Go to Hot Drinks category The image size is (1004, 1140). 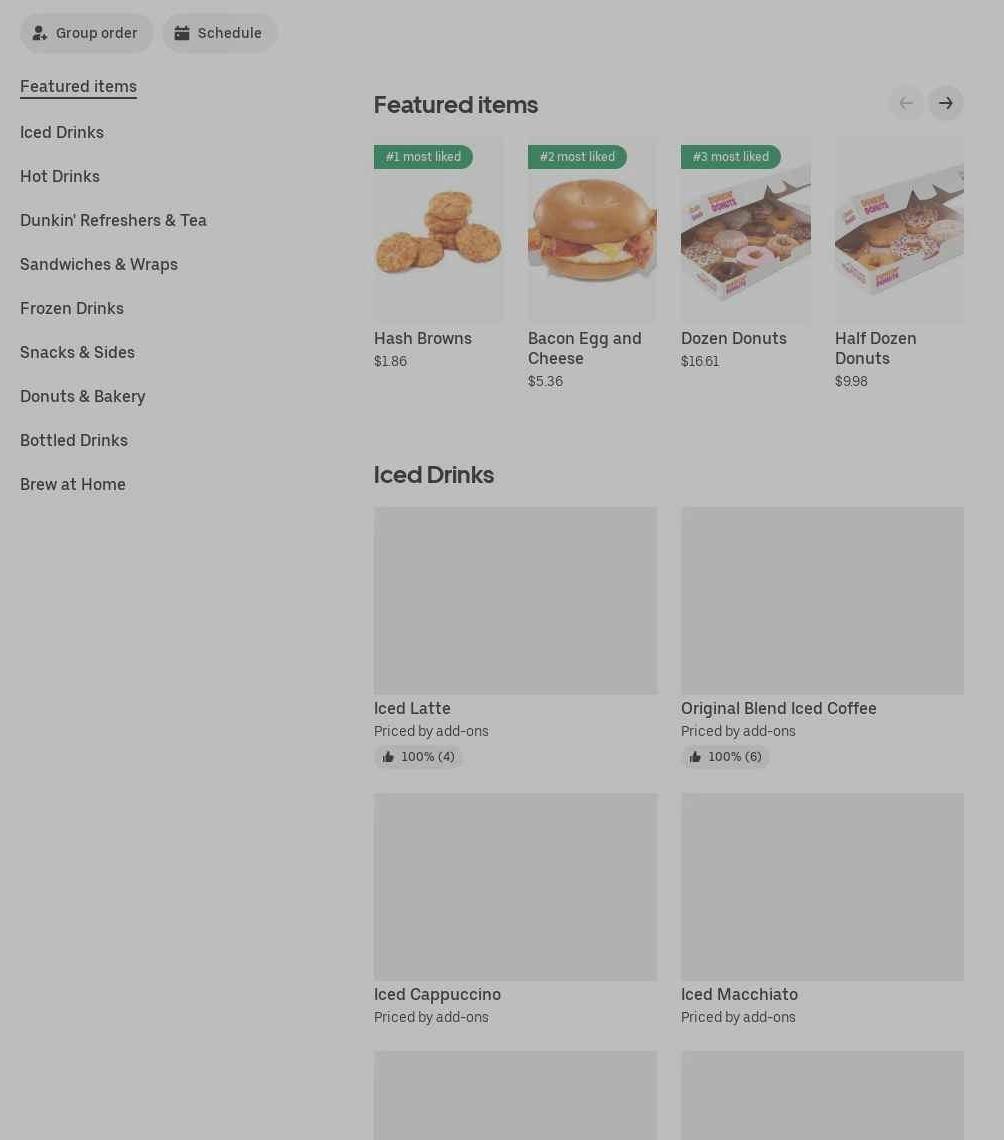60,176
